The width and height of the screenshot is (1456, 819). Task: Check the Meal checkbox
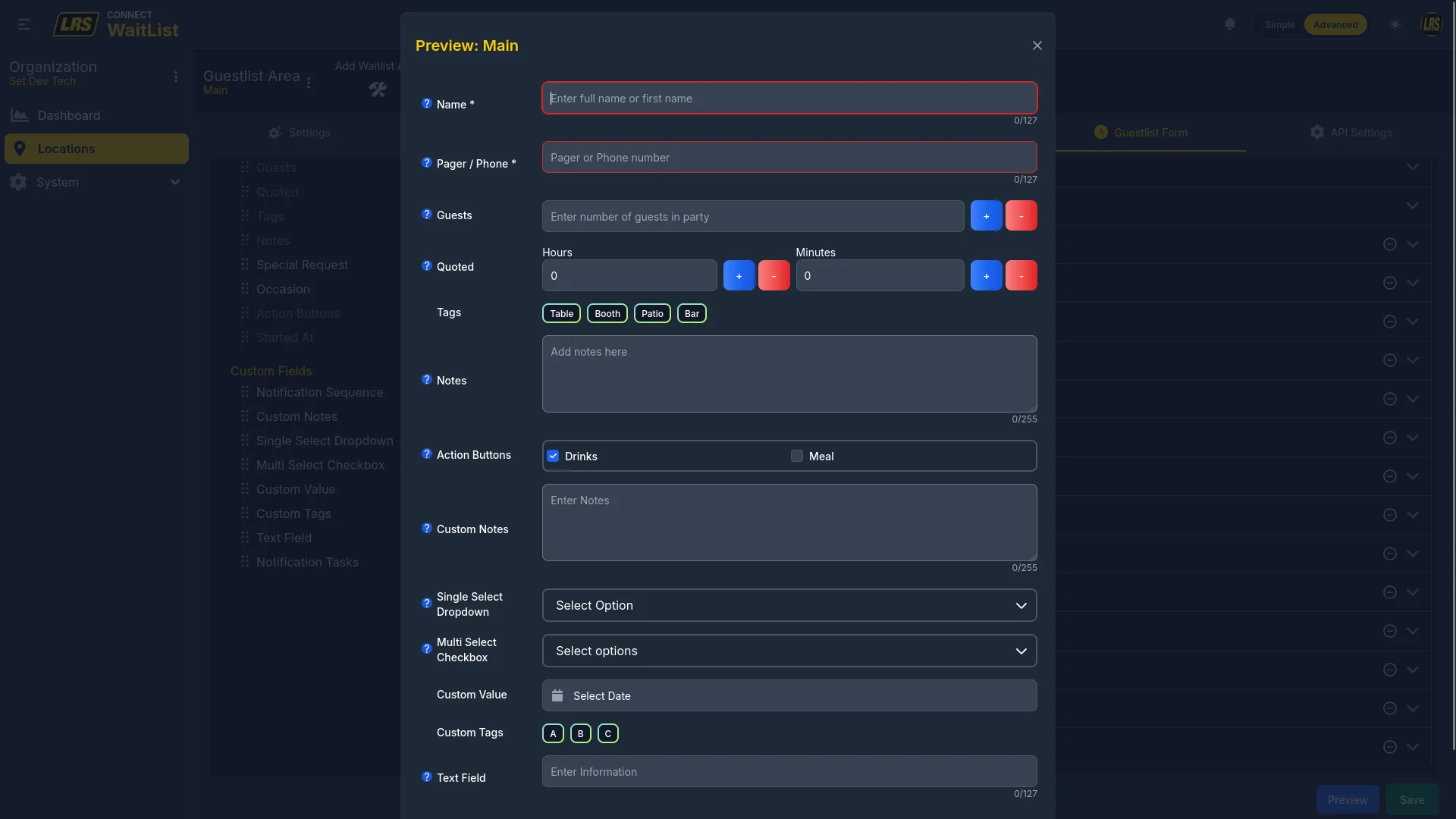point(797,456)
